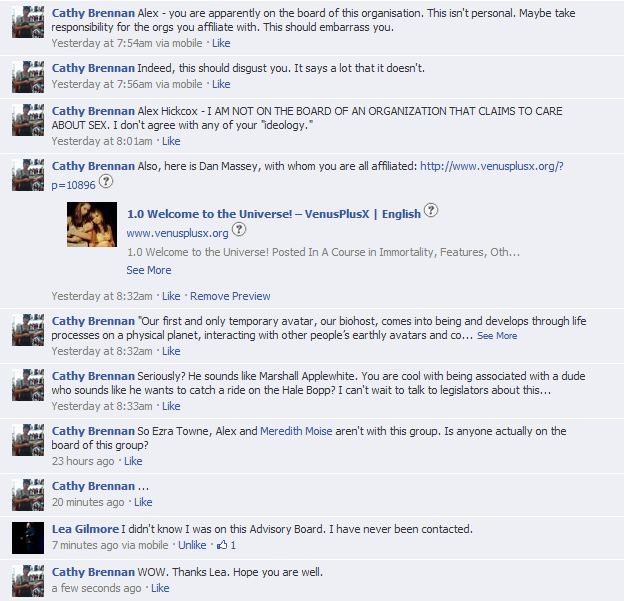Click Cathy Brennan's avatar on the first comment
The height and width of the screenshot is (601, 625).
[28, 22]
